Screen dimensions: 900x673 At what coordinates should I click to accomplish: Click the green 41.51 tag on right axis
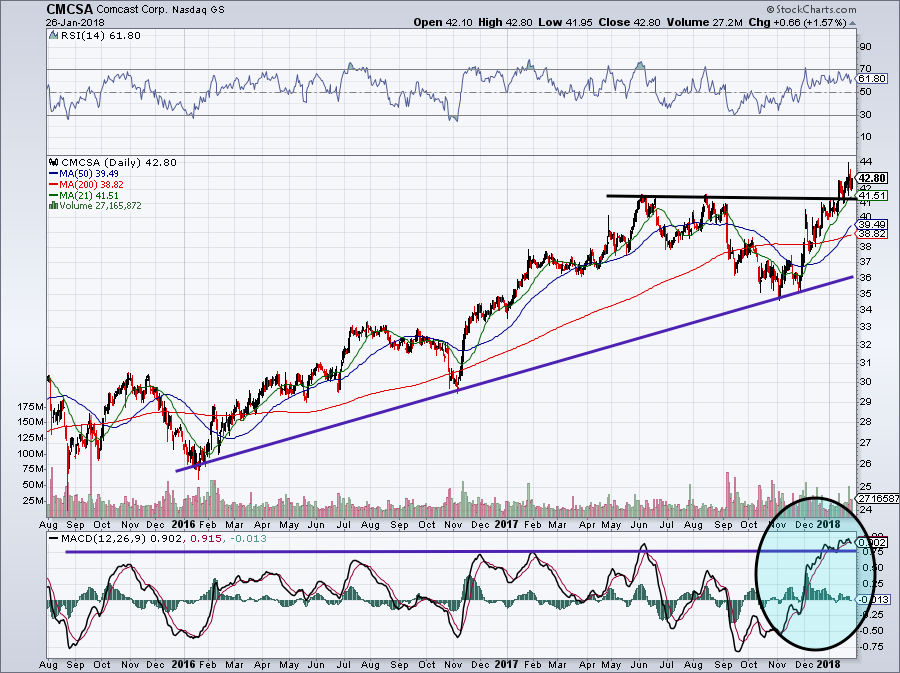[871, 196]
